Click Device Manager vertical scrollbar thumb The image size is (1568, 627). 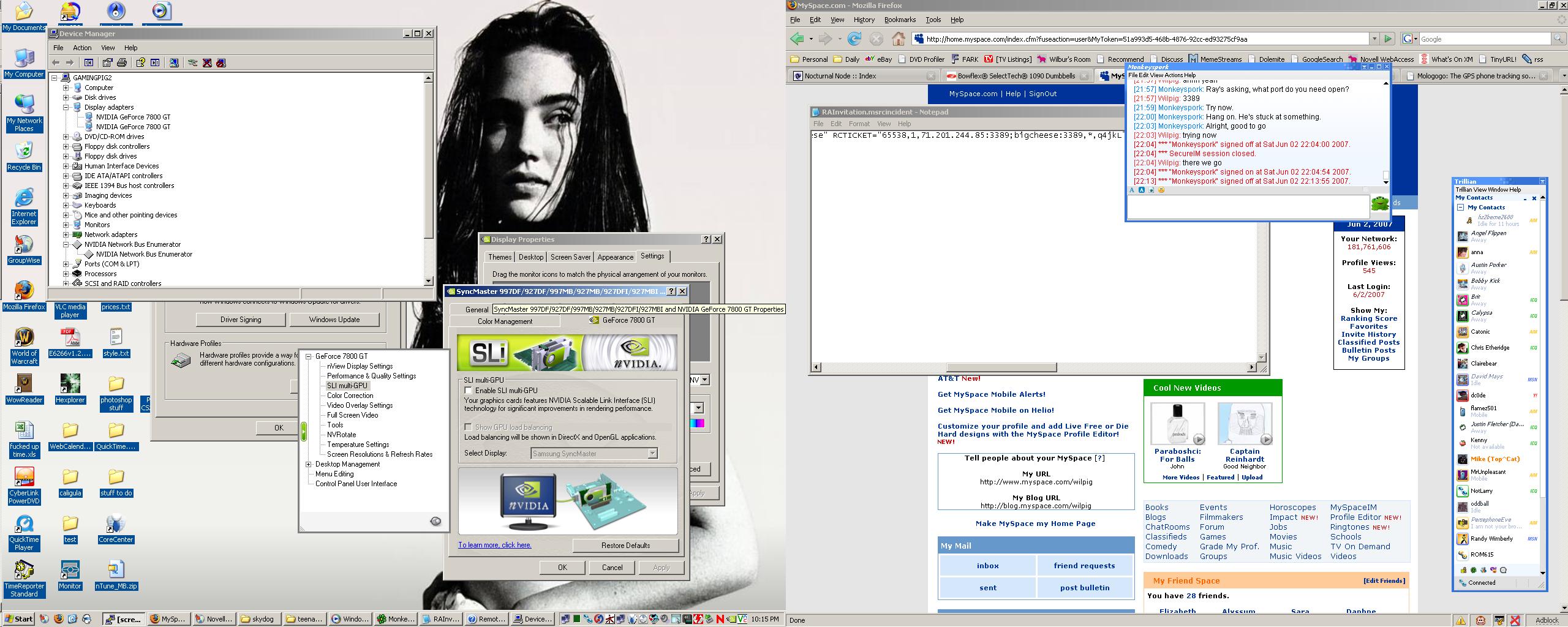tap(429, 160)
